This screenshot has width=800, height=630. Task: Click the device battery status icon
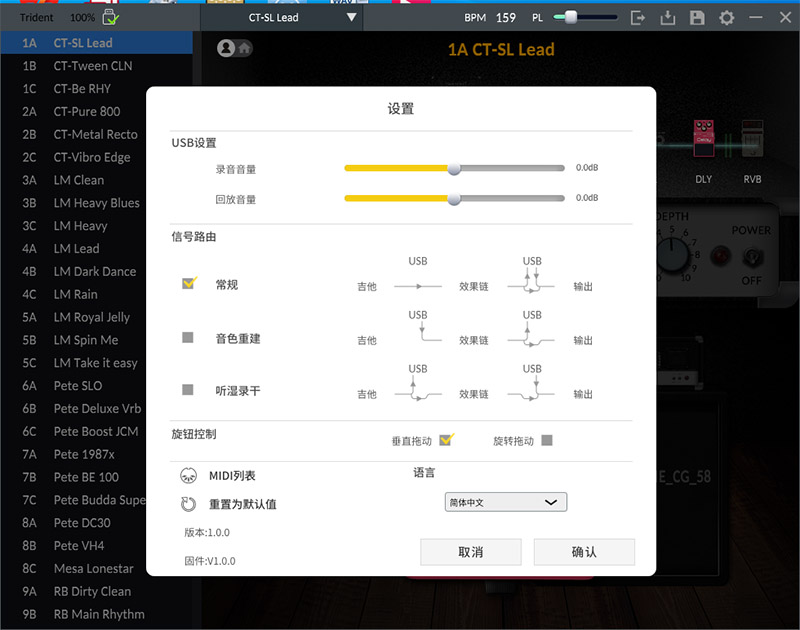pos(111,17)
